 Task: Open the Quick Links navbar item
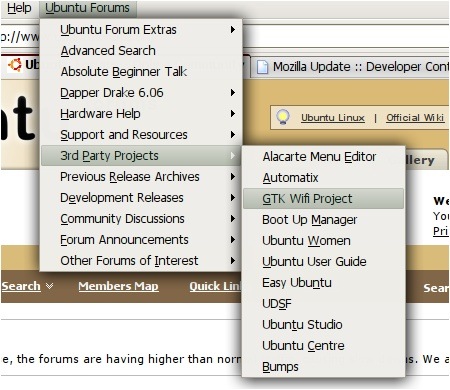[x=215, y=286]
